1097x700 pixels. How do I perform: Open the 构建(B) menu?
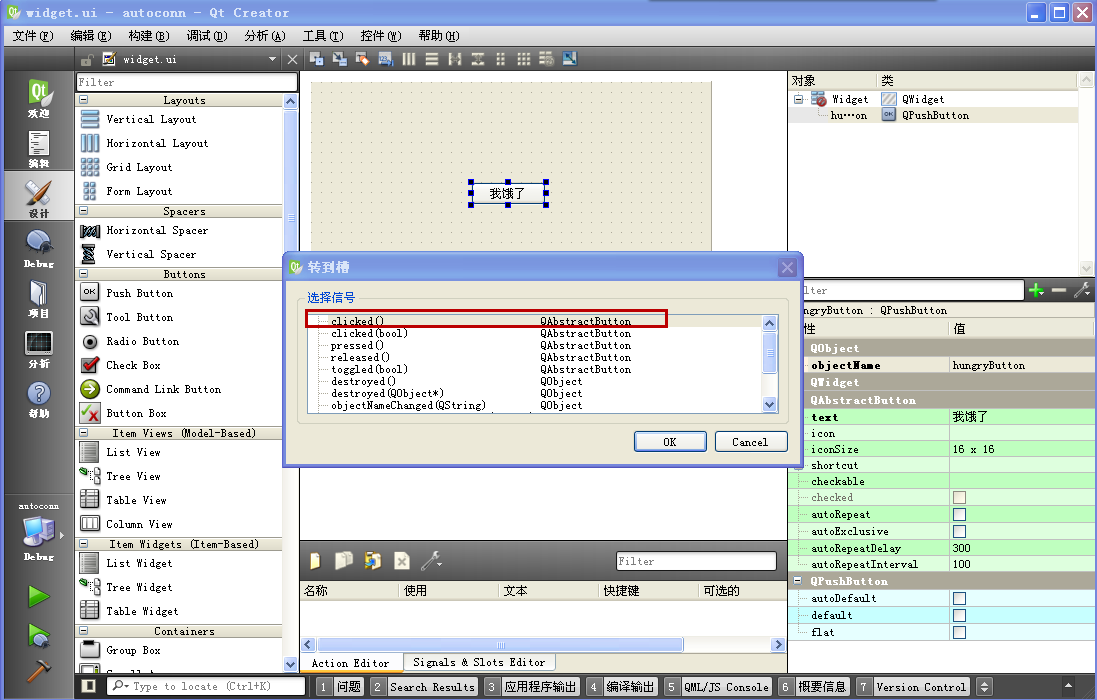coord(148,36)
